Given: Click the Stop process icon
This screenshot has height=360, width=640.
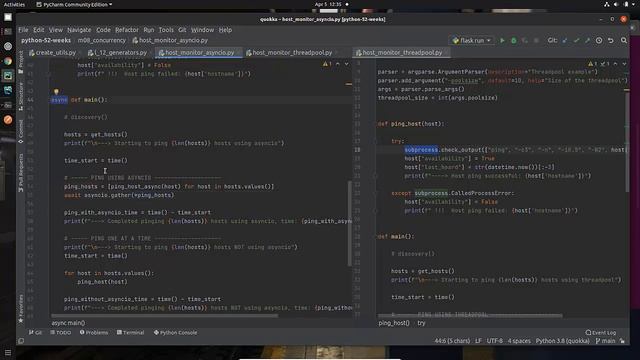Looking at the screenshot, I should click(536, 40).
